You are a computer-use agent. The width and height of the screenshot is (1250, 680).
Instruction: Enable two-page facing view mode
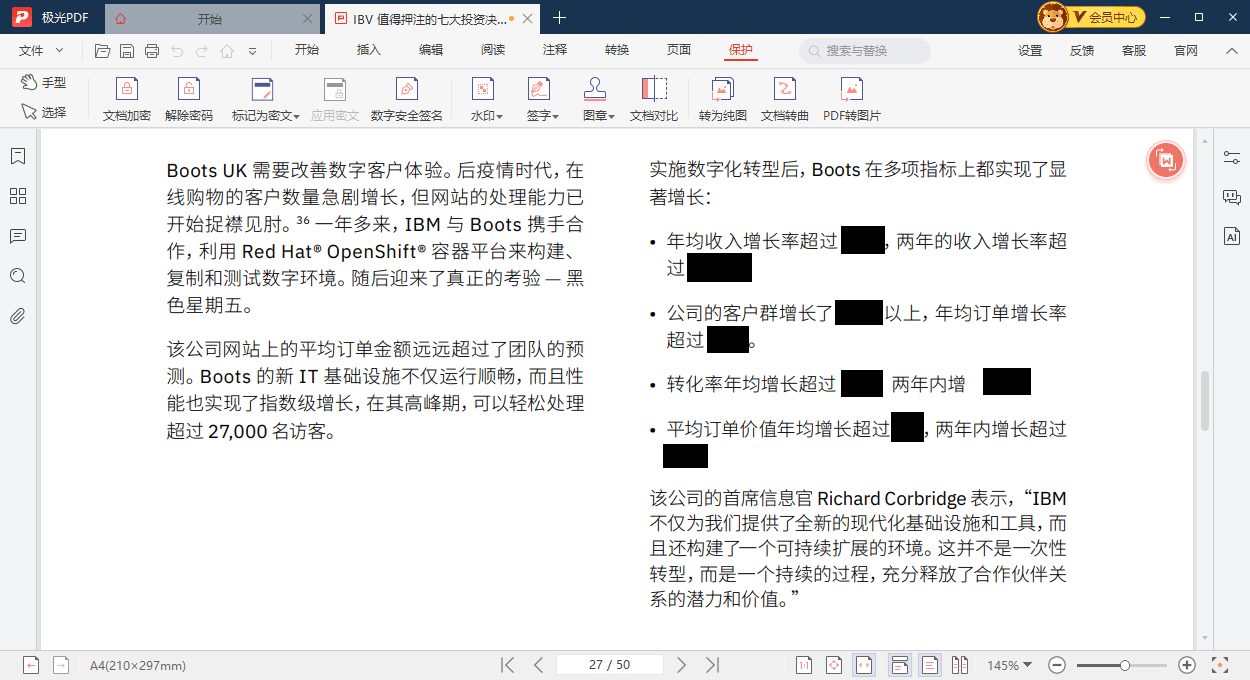point(959,665)
